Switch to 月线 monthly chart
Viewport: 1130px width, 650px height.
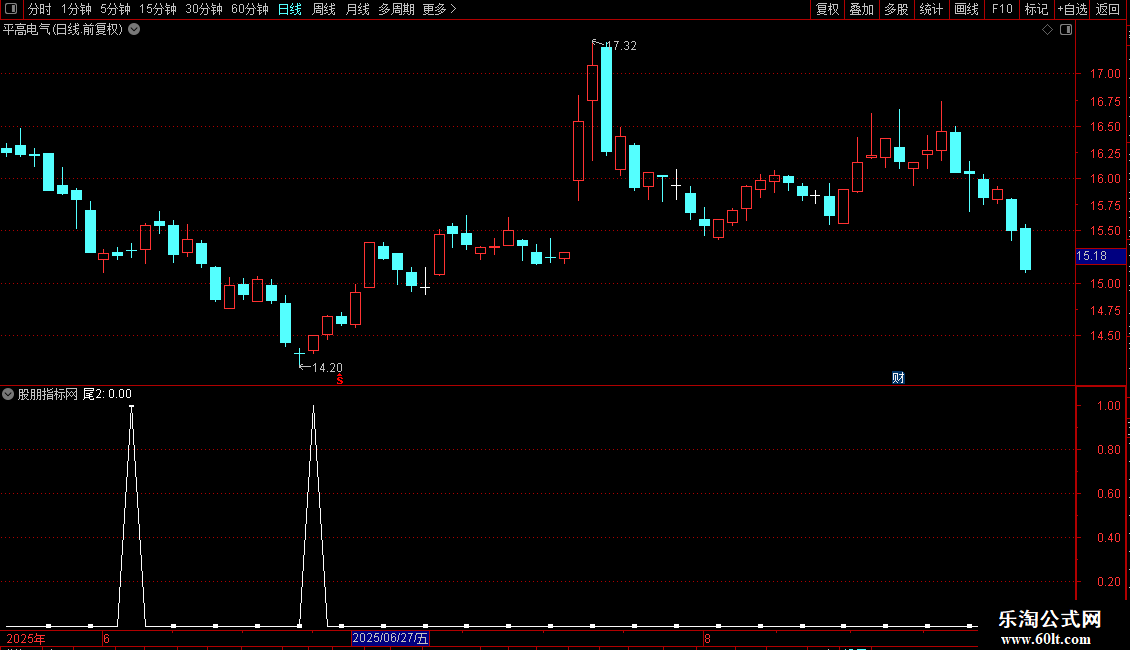pyautogui.click(x=357, y=9)
